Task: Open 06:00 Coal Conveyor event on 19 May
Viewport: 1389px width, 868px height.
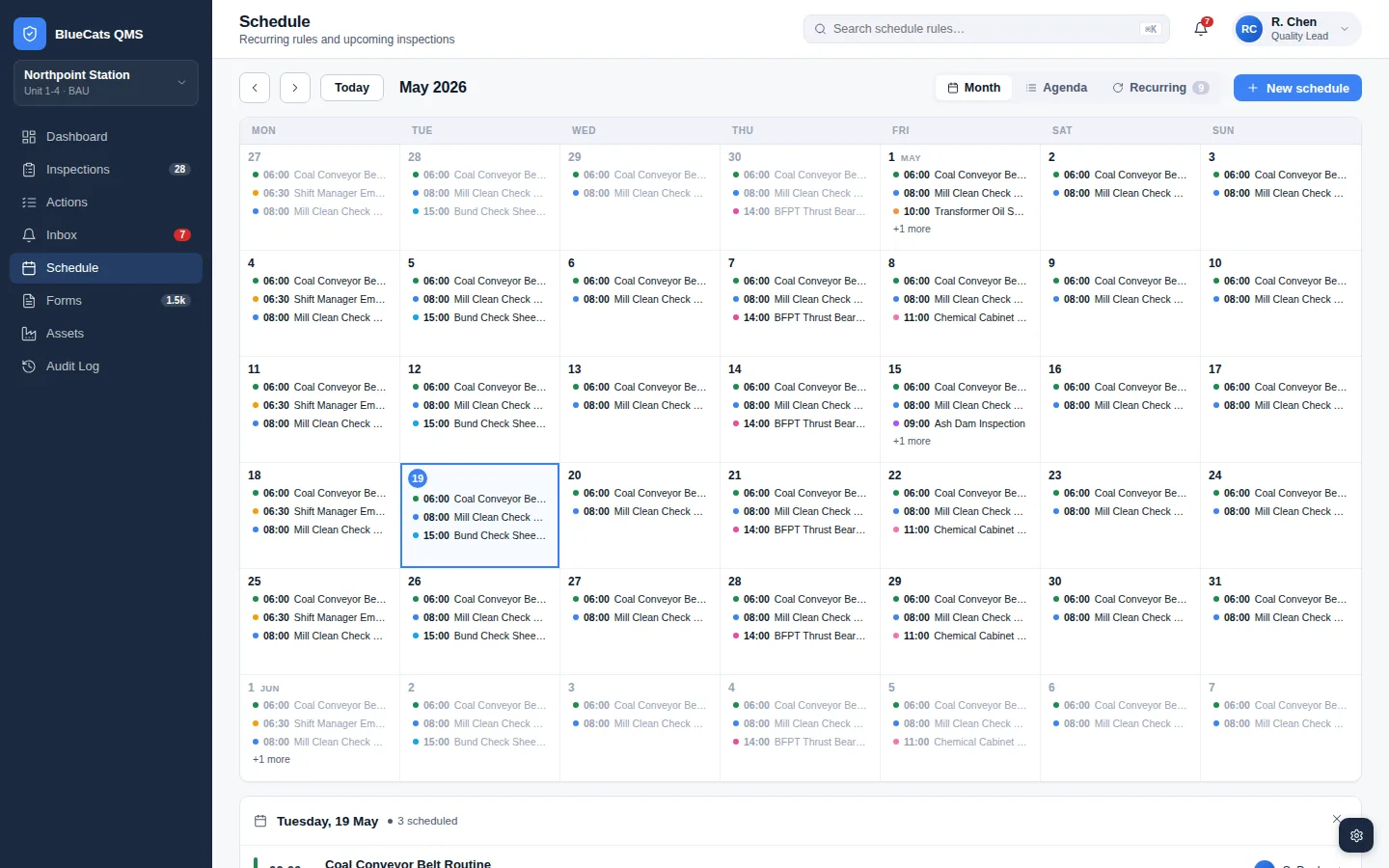Action: click(x=479, y=499)
